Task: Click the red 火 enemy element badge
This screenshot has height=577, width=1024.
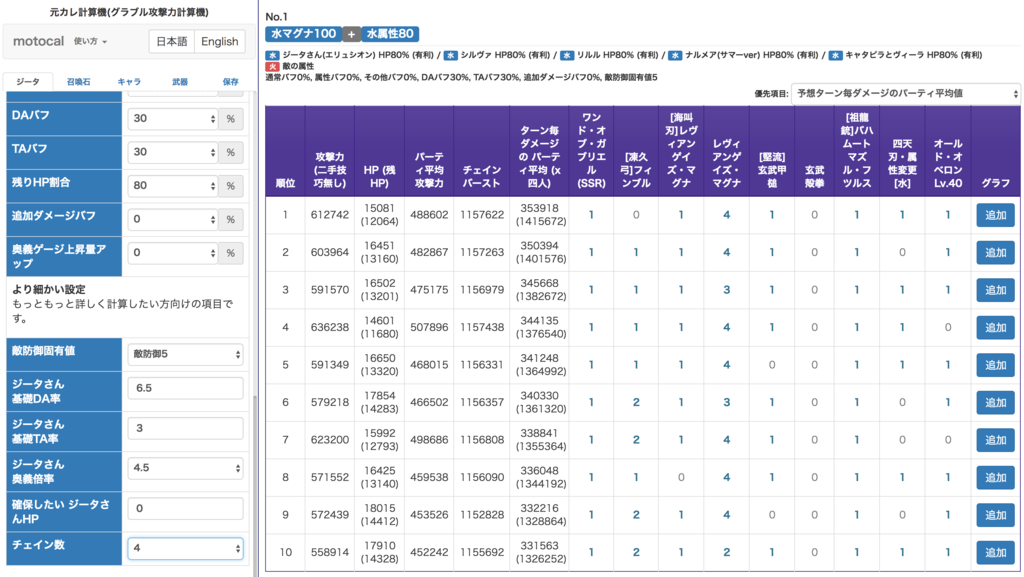Action: point(272,66)
